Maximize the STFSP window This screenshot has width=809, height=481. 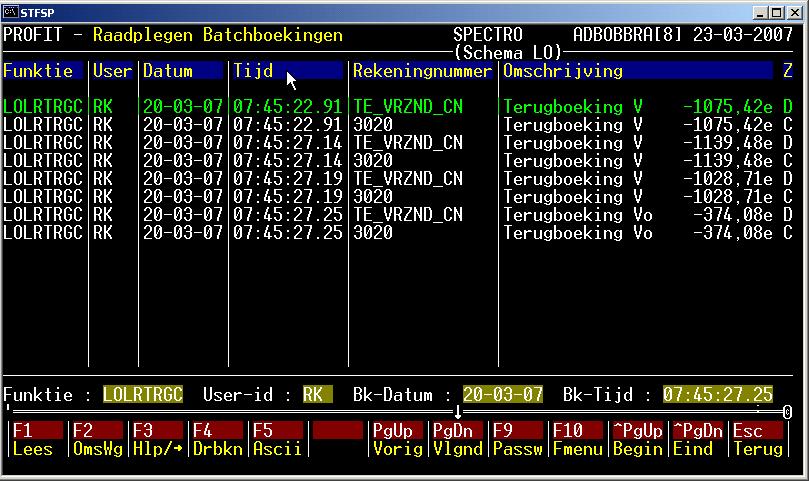pyautogui.click(x=776, y=12)
